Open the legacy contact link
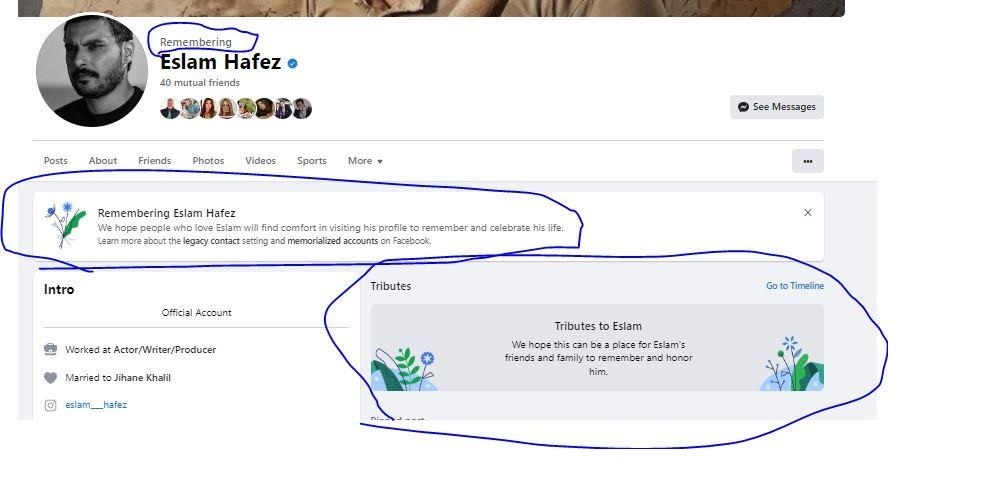This screenshot has height=496, width=981. [211, 241]
